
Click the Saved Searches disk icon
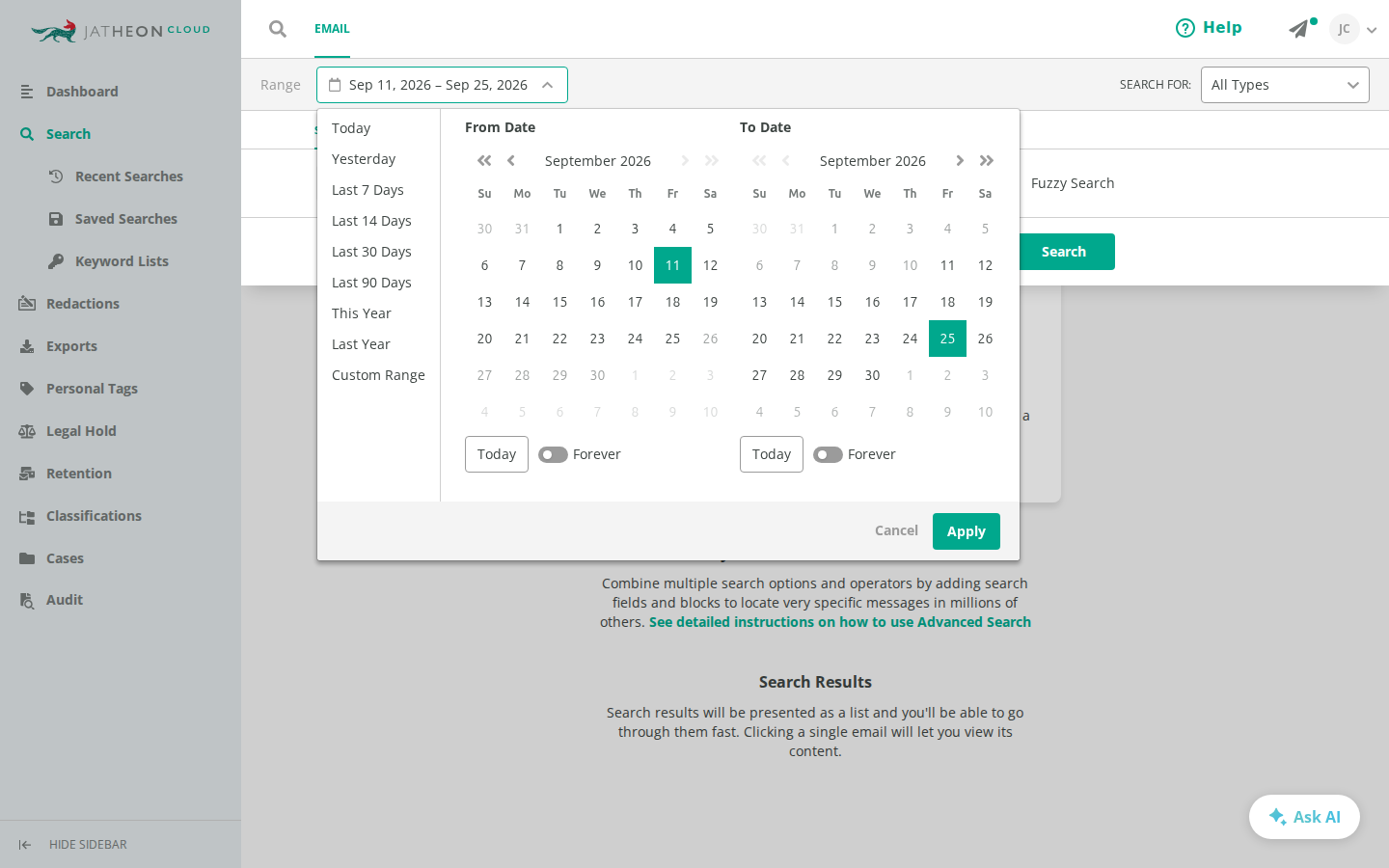pos(56,219)
